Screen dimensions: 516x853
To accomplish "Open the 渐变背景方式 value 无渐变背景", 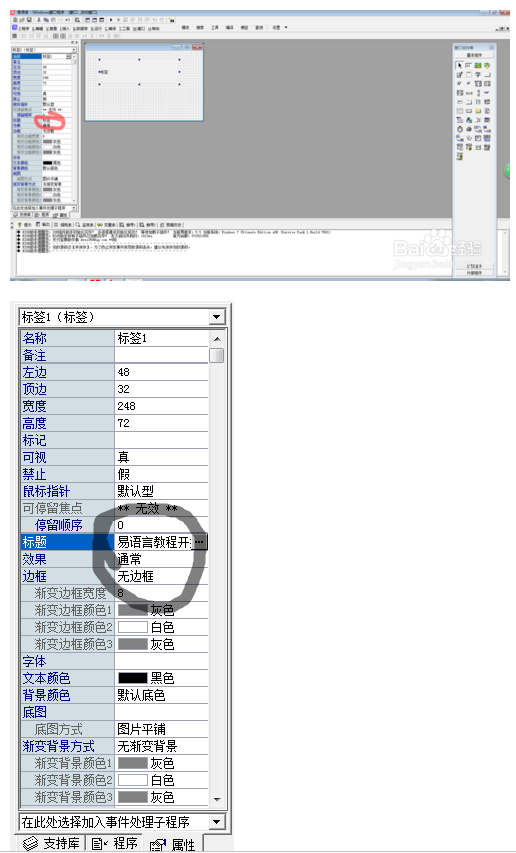I will (x=161, y=746).
